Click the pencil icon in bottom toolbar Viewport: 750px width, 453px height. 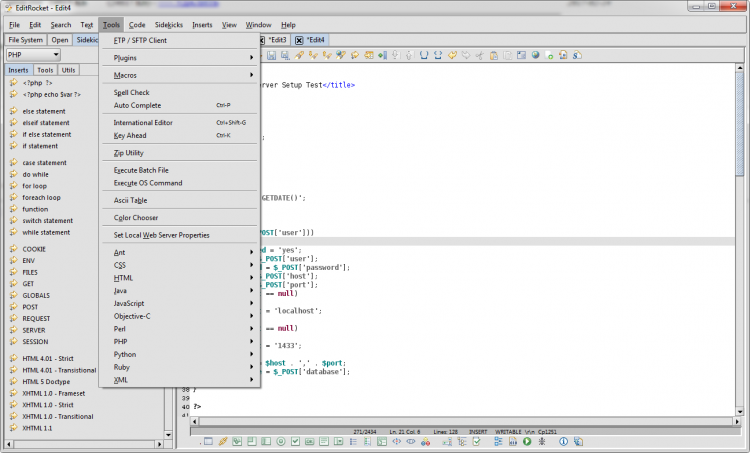pyautogui.click(x=223, y=441)
